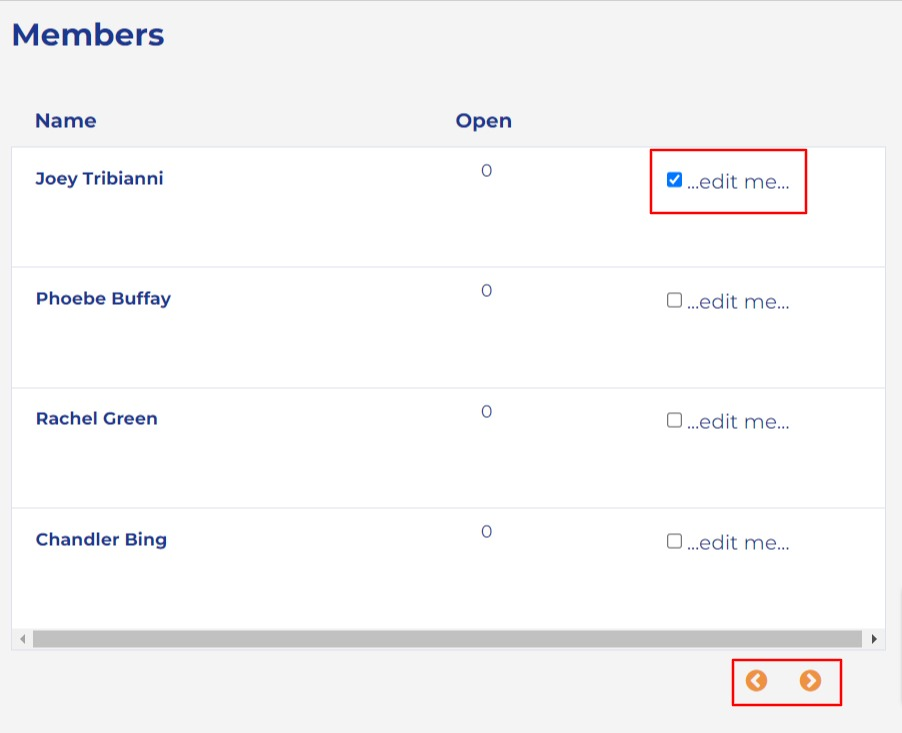
Task: Click Joey Tribianni's open count value
Action: click(x=486, y=171)
